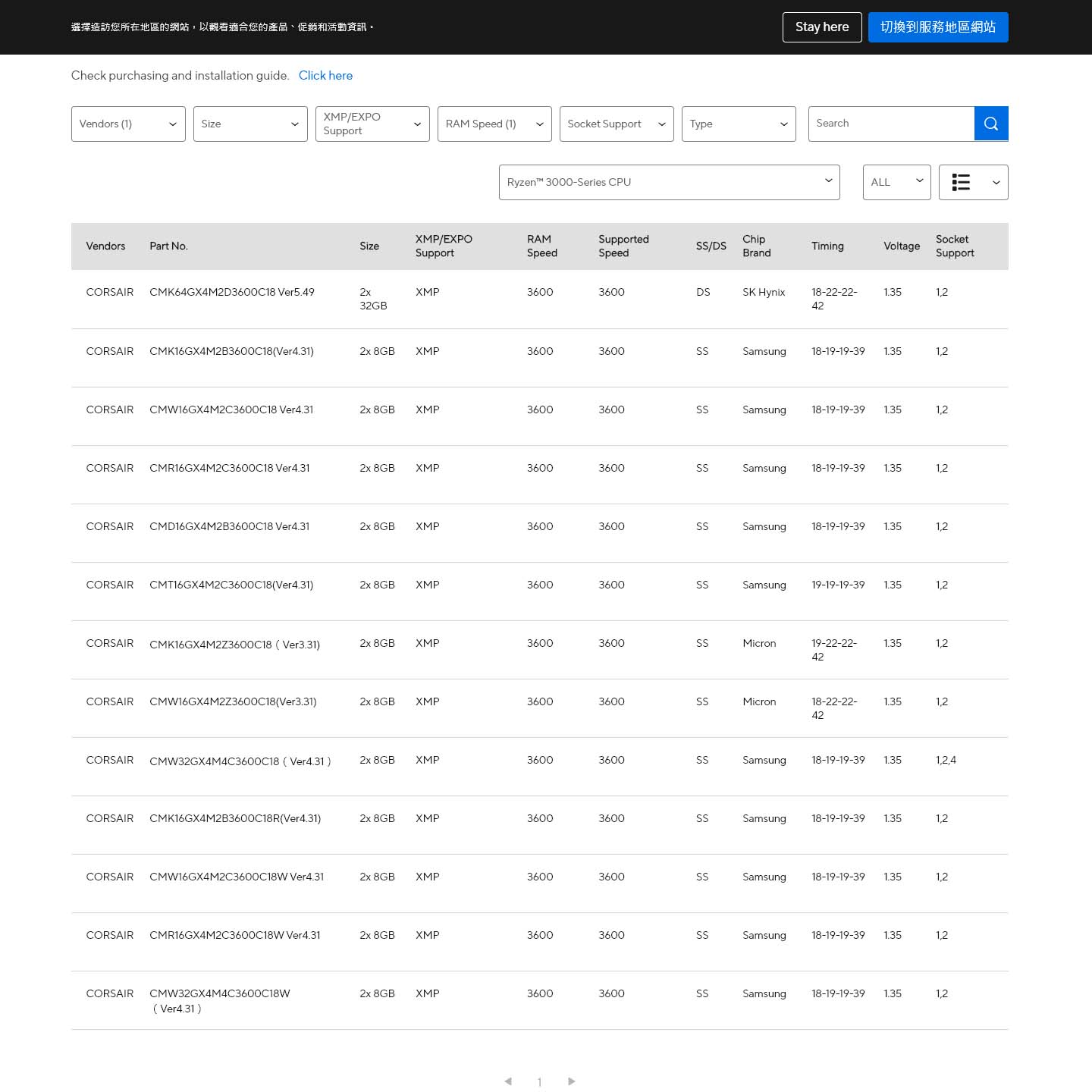Click the blue search magnifier icon
This screenshot has width=1092, height=1092.
(x=990, y=124)
